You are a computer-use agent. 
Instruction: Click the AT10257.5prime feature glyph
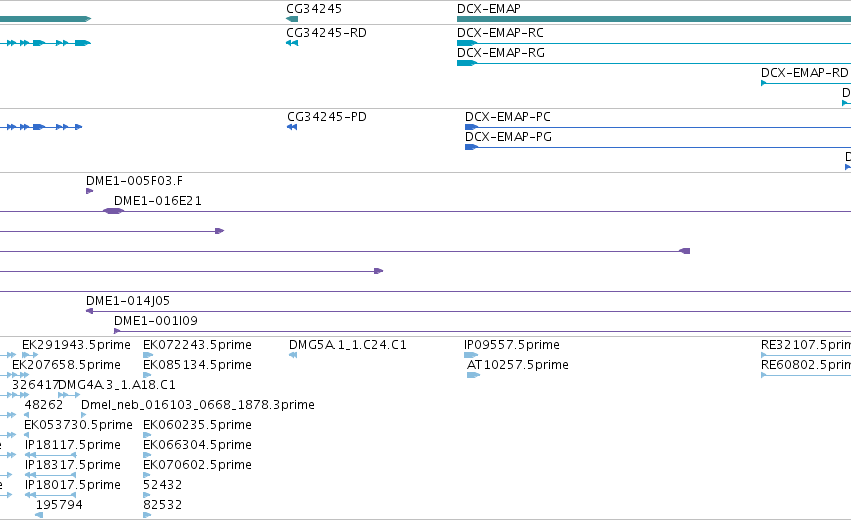pos(474,375)
